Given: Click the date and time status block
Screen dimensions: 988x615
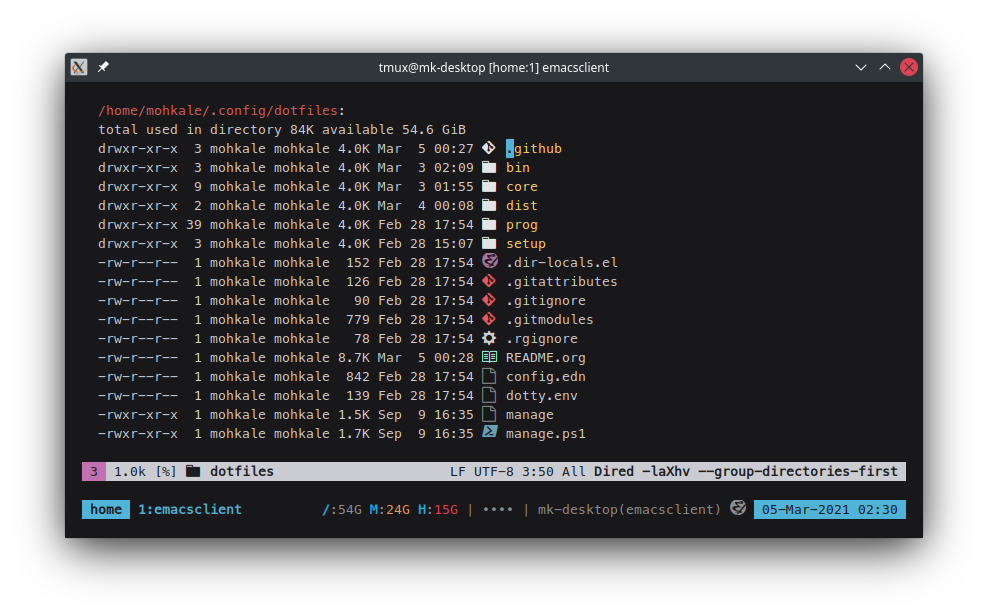Looking at the screenshot, I should 829,509.
